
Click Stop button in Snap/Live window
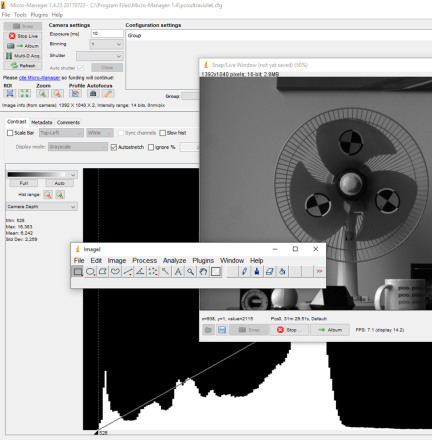[x=289, y=330]
